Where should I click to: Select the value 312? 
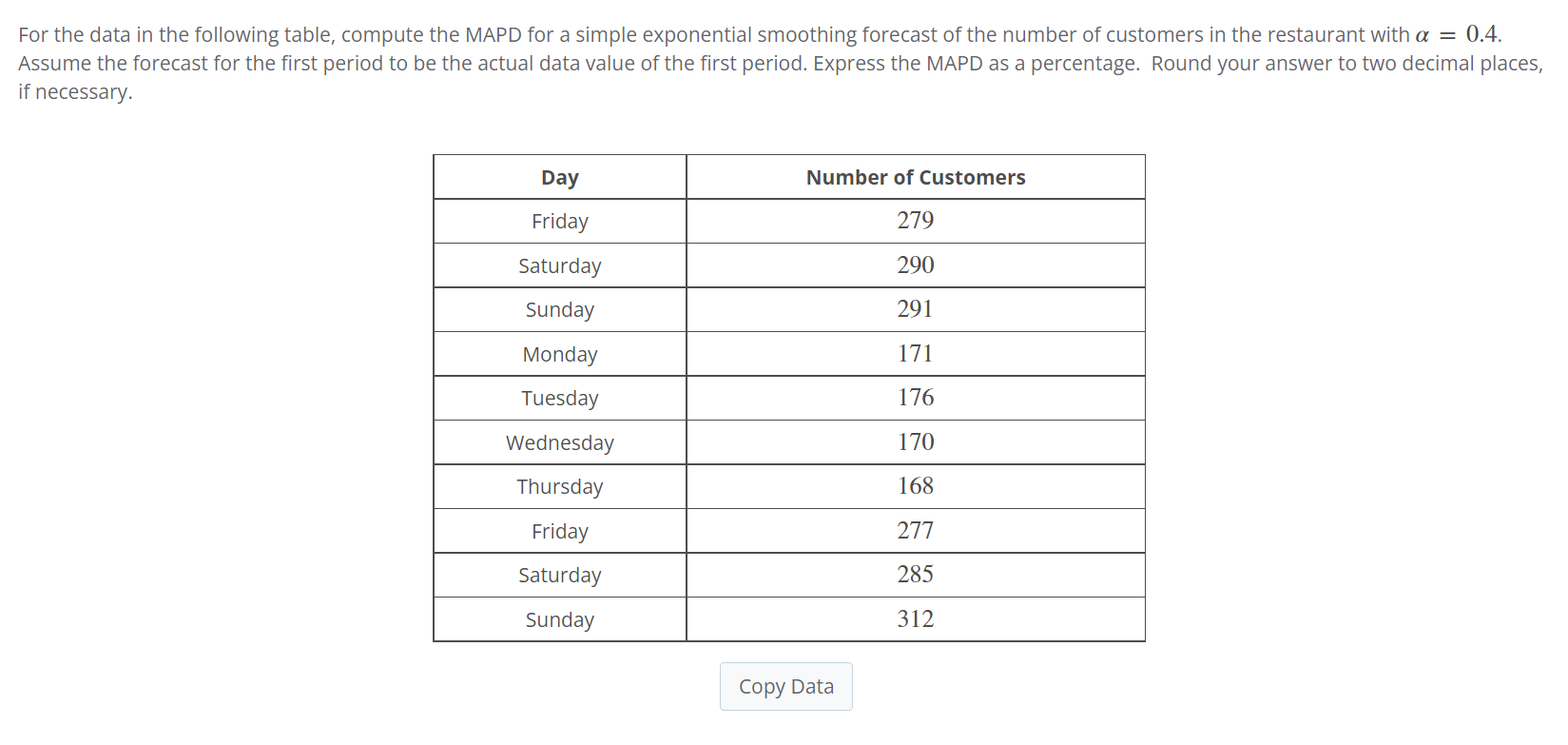(916, 618)
